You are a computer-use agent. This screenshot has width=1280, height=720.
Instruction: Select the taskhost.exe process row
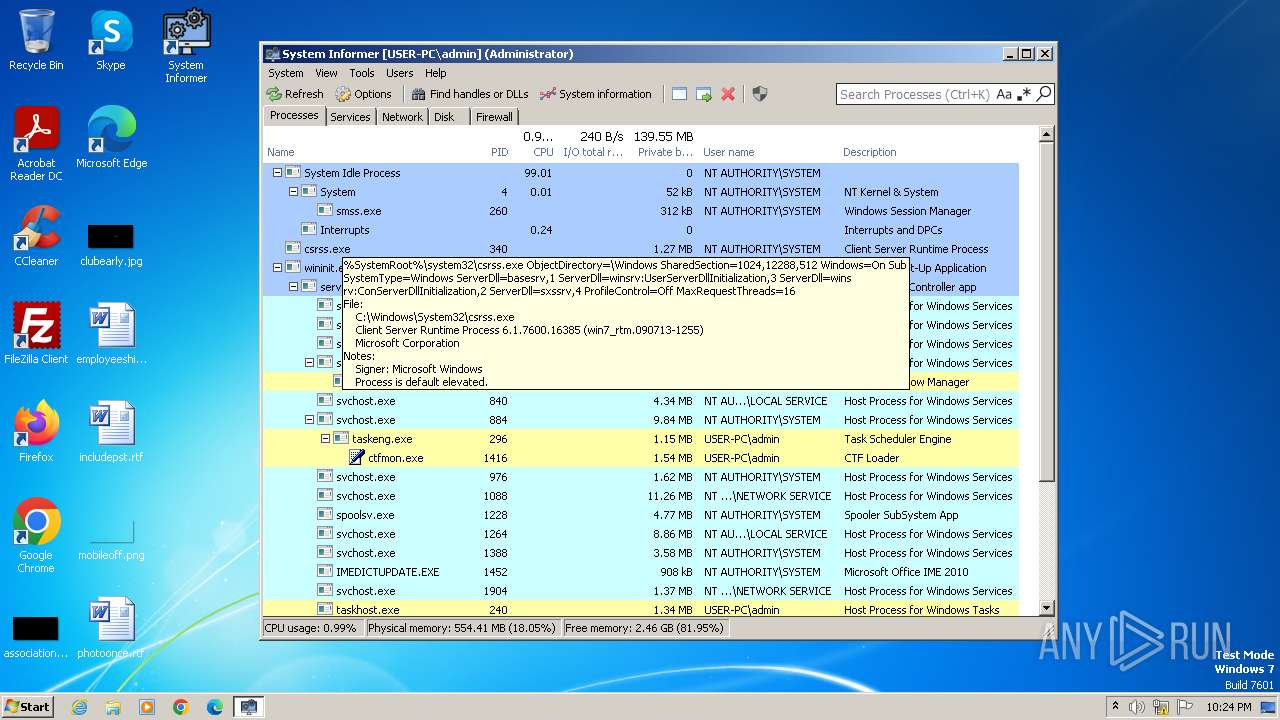pos(641,609)
